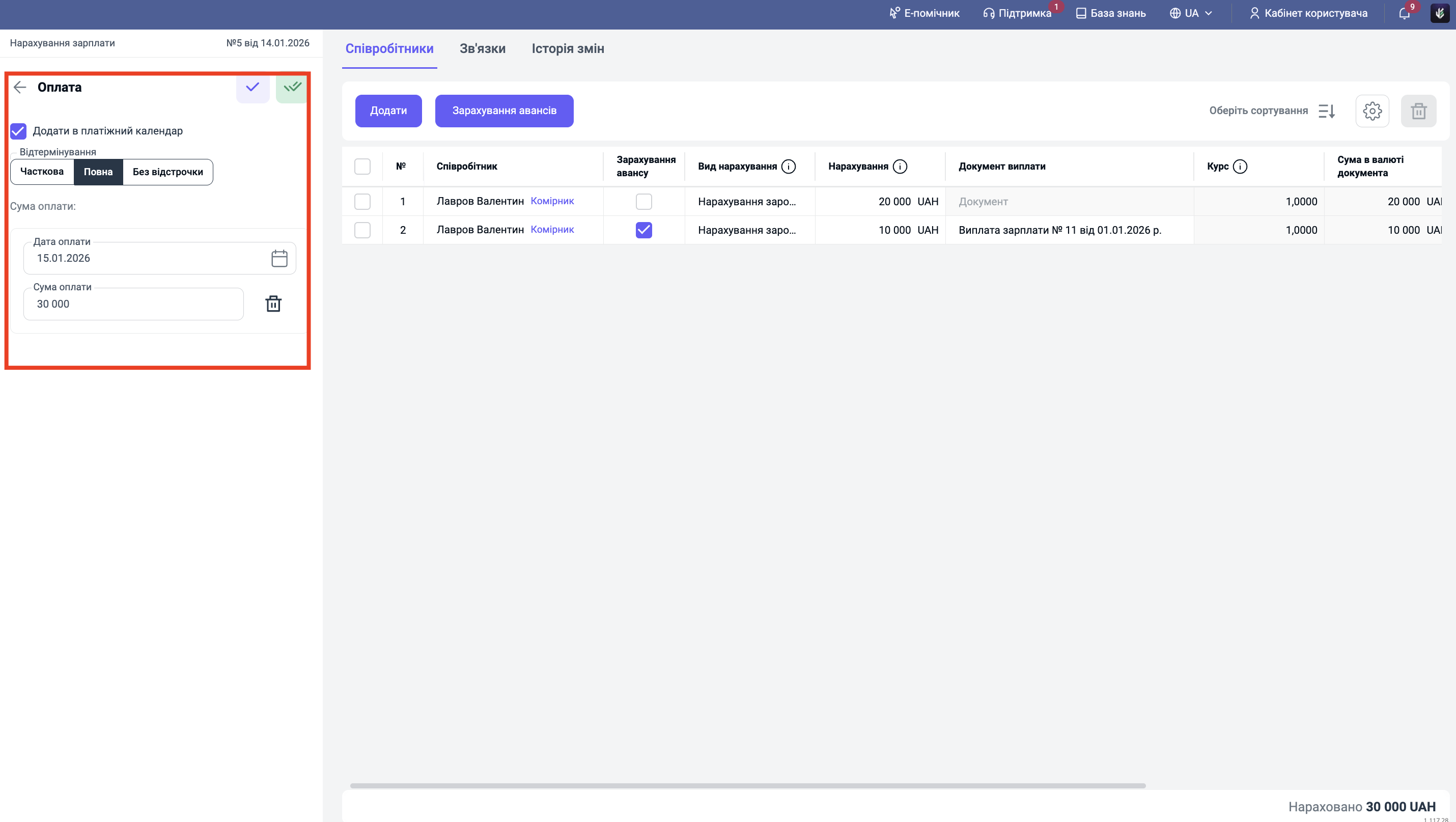Uncheck Додати в платіжний календар
This screenshot has width=1456, height=822.
pos(19,131)
